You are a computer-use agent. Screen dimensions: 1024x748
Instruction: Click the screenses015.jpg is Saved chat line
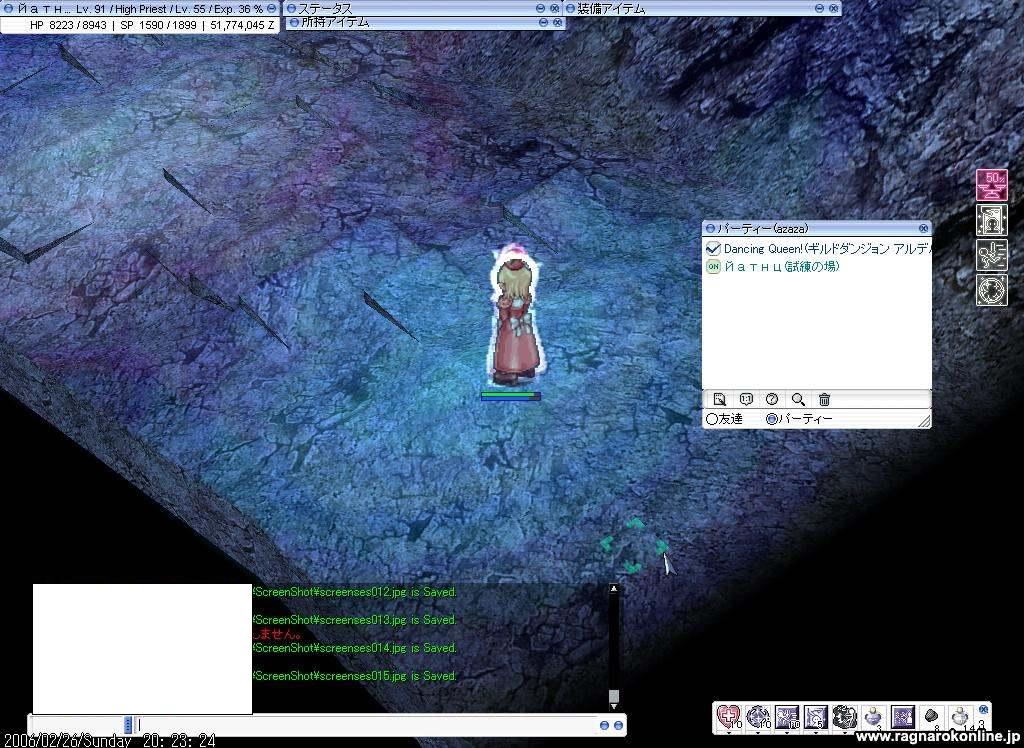[x=355, y=676]
